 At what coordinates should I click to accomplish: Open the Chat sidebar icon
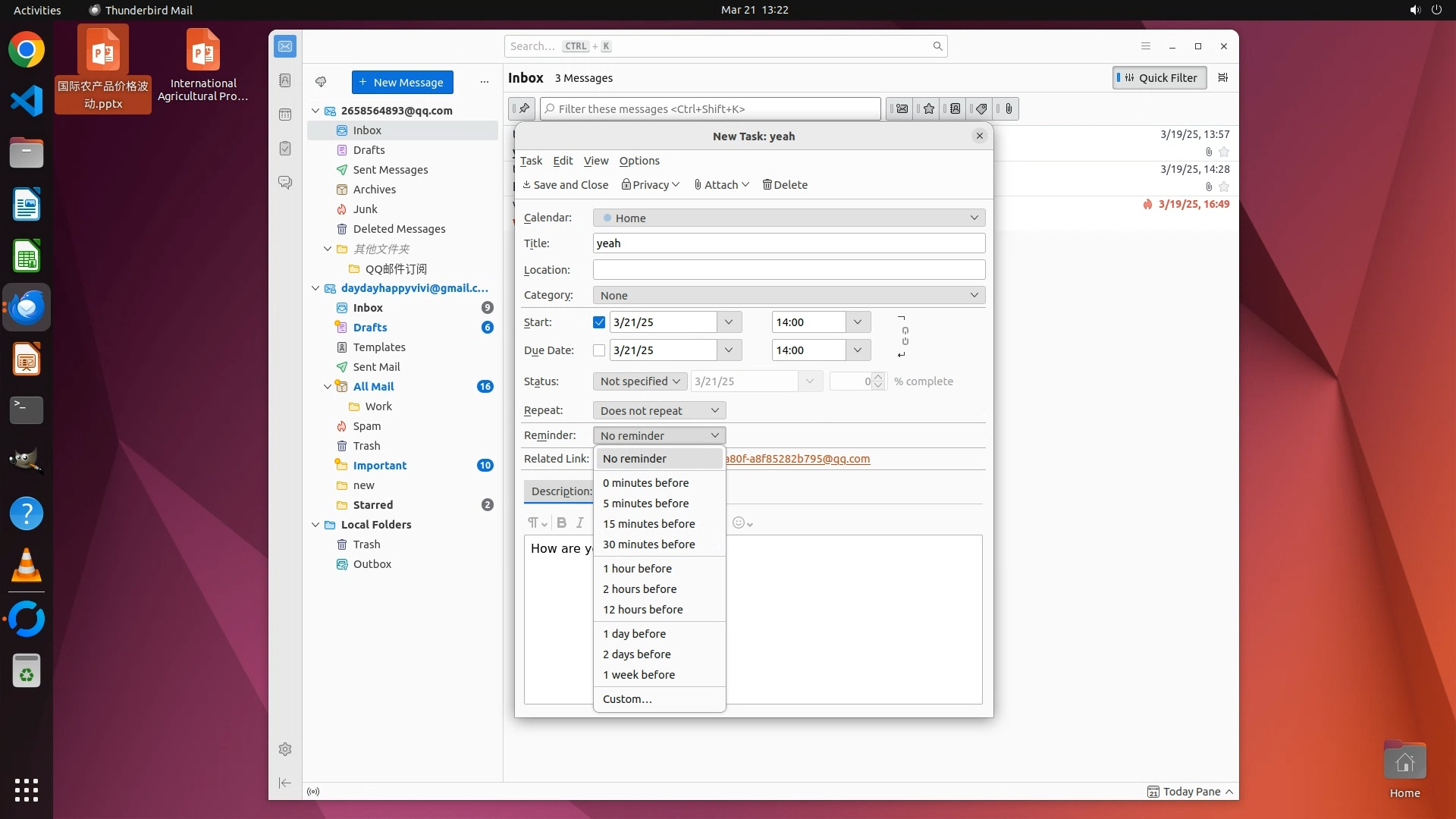point(285,183)
